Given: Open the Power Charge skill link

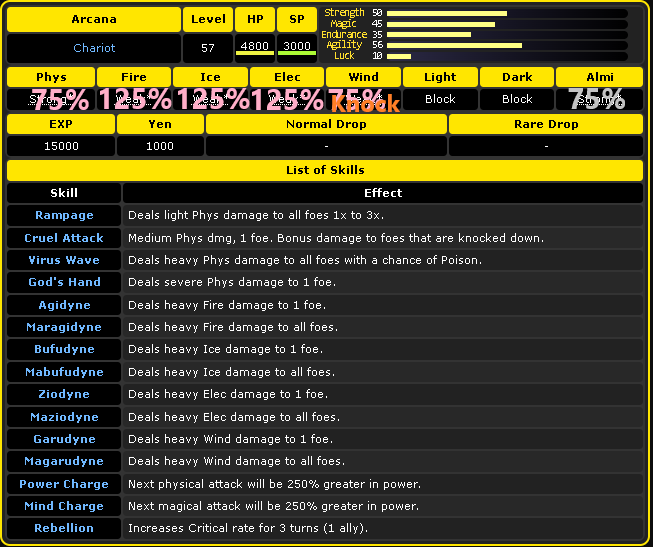Looking at the screenshot, I should pyautogui.click(x=64, y=484).
